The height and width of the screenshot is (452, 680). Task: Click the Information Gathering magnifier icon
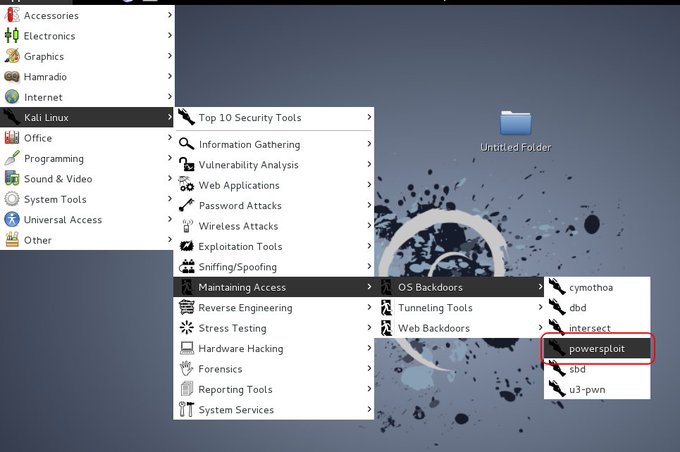[186, 144]
